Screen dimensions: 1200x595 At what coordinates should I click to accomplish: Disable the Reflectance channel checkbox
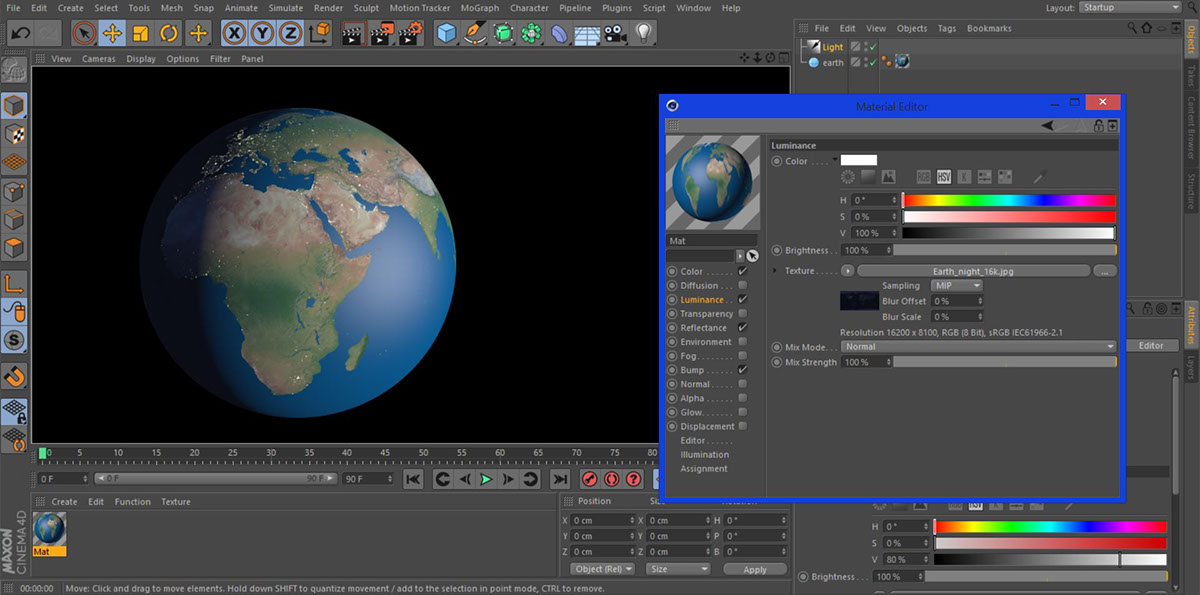click(x=742, y=328)
